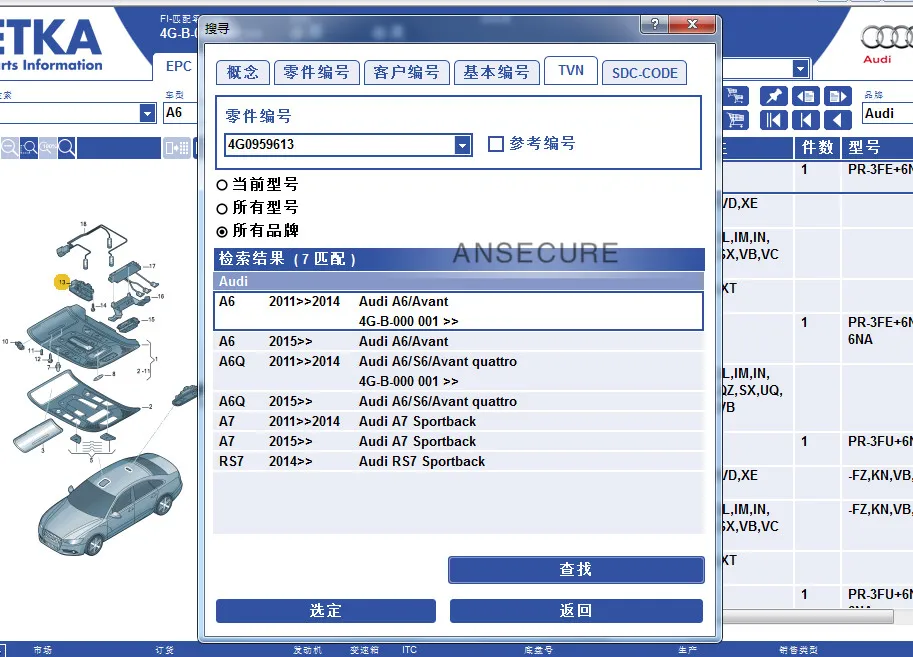The height and width of the screenshot is (657, 913).
Task: Click double-bar skip-to-first arrow icon
Action: point(774,120)
